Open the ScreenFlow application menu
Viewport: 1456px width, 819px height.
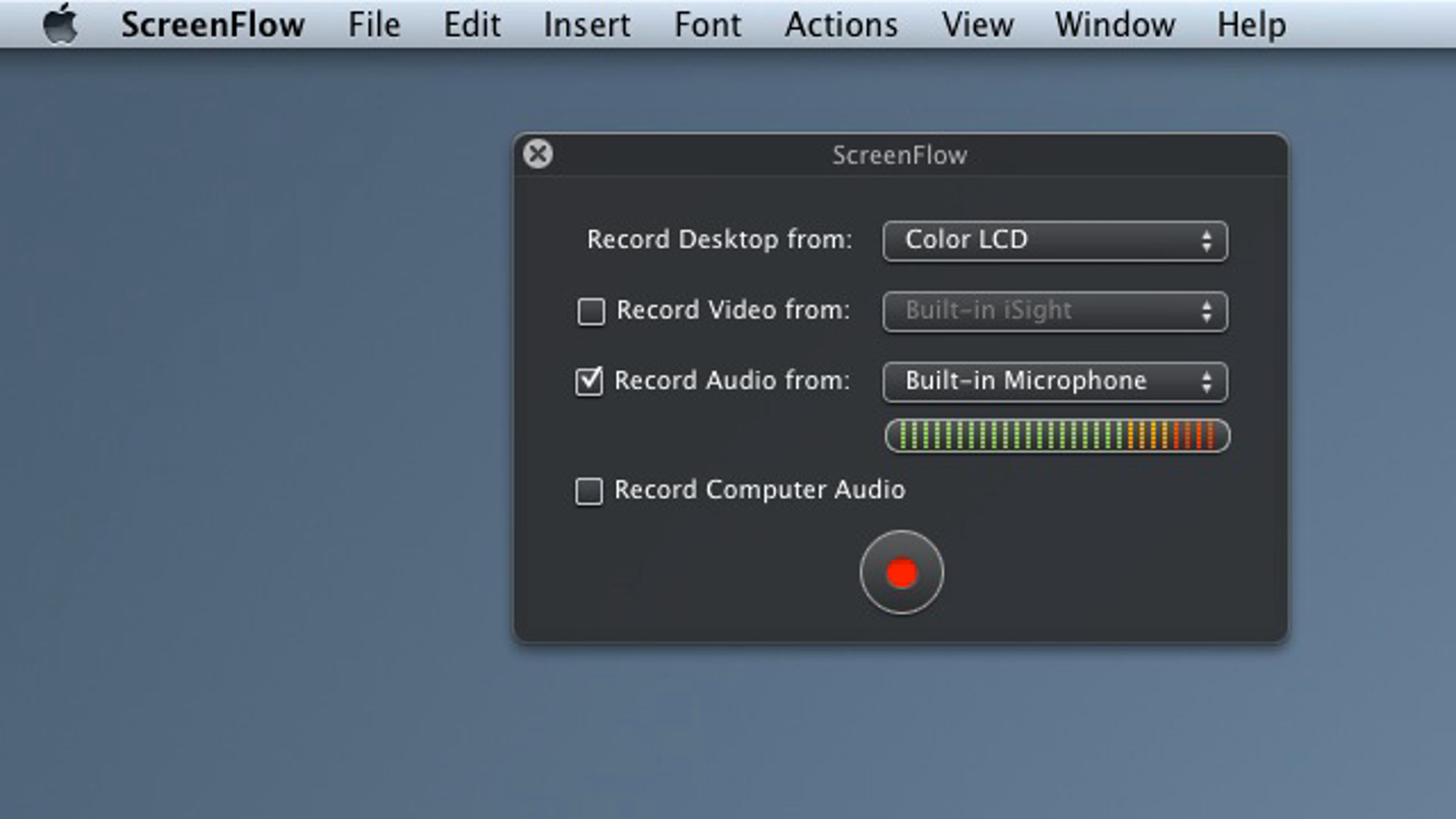click(x=213, y=25)
